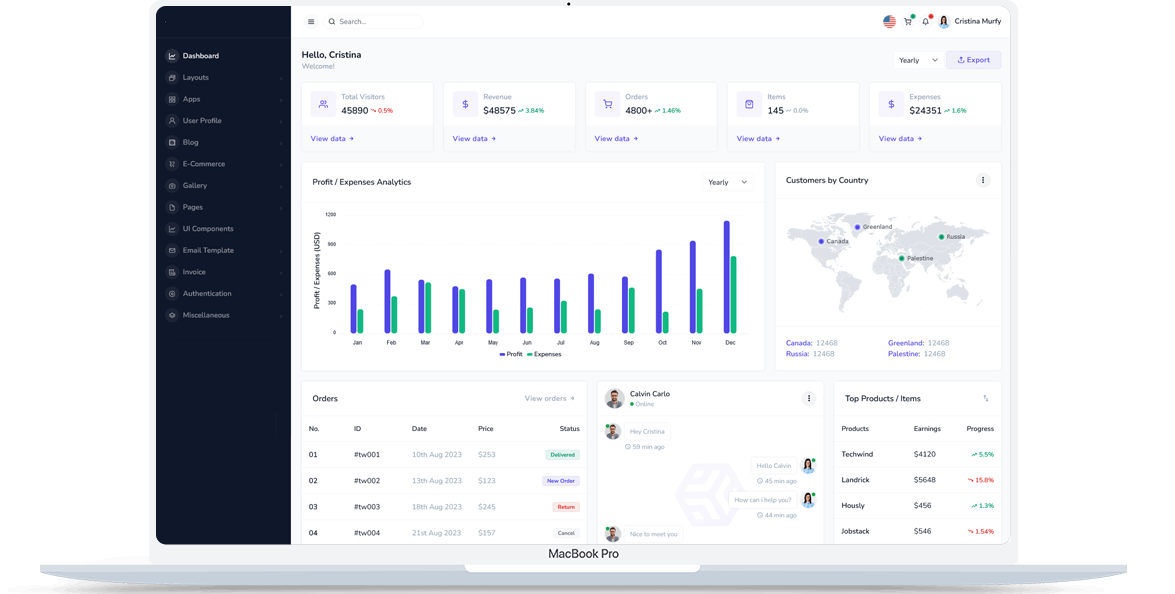Click the hamburger menu icon
1175x594 pixels.
pyautogui.click(x=311, y=21)
